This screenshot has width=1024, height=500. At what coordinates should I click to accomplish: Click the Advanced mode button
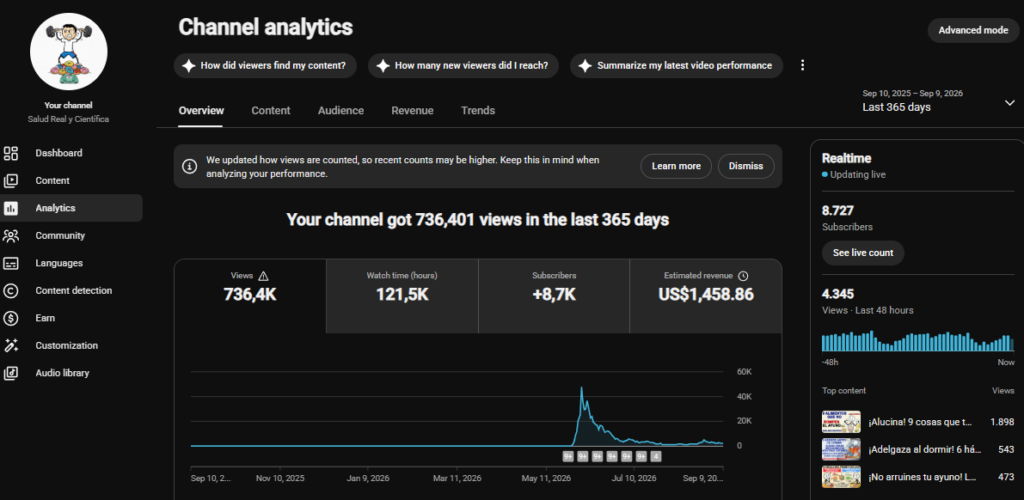(x=973, y=30)
